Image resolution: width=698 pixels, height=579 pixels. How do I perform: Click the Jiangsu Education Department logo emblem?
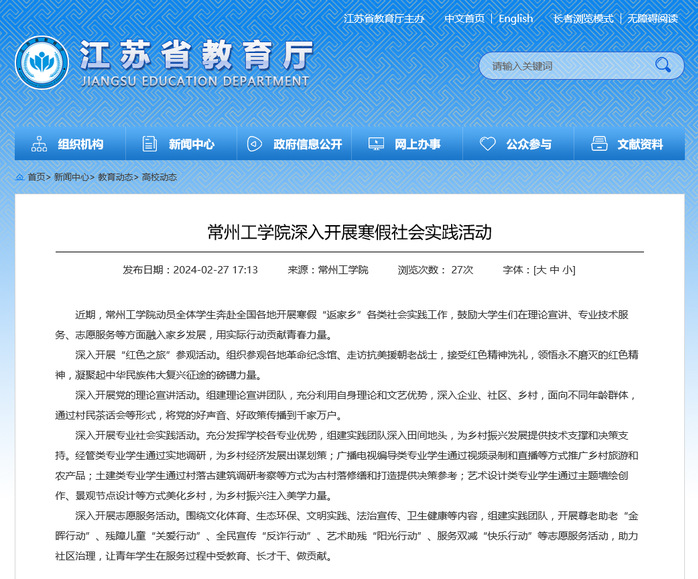[x=41, y=62]
